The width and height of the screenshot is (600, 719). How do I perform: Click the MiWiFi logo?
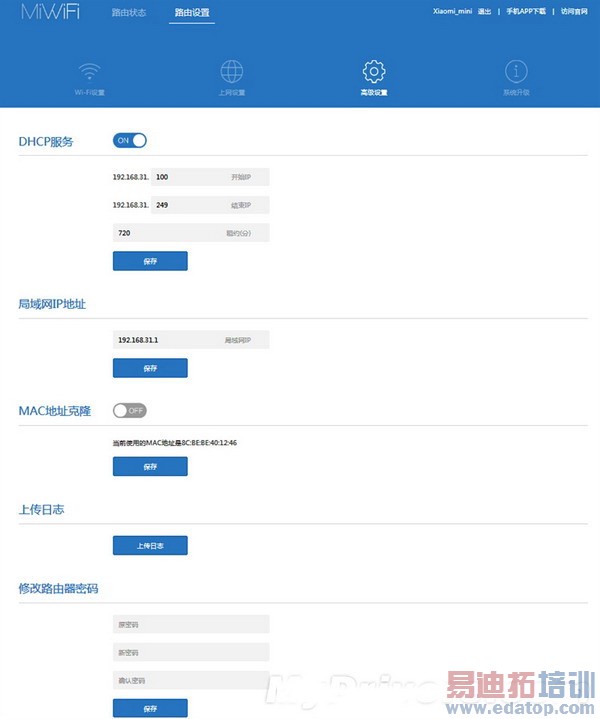coord(50,11)
